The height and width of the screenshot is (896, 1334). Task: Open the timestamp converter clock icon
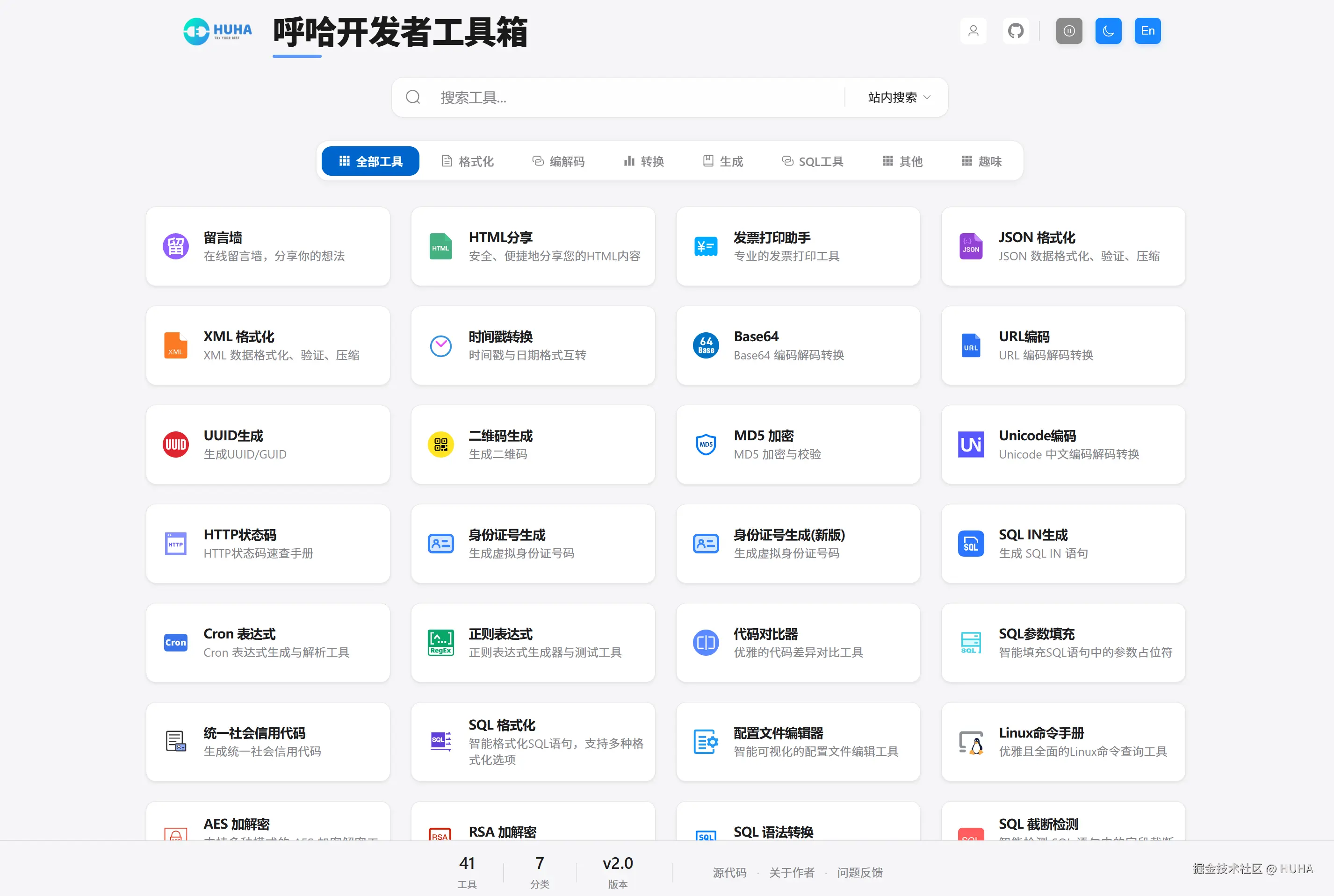click(440, 346)
